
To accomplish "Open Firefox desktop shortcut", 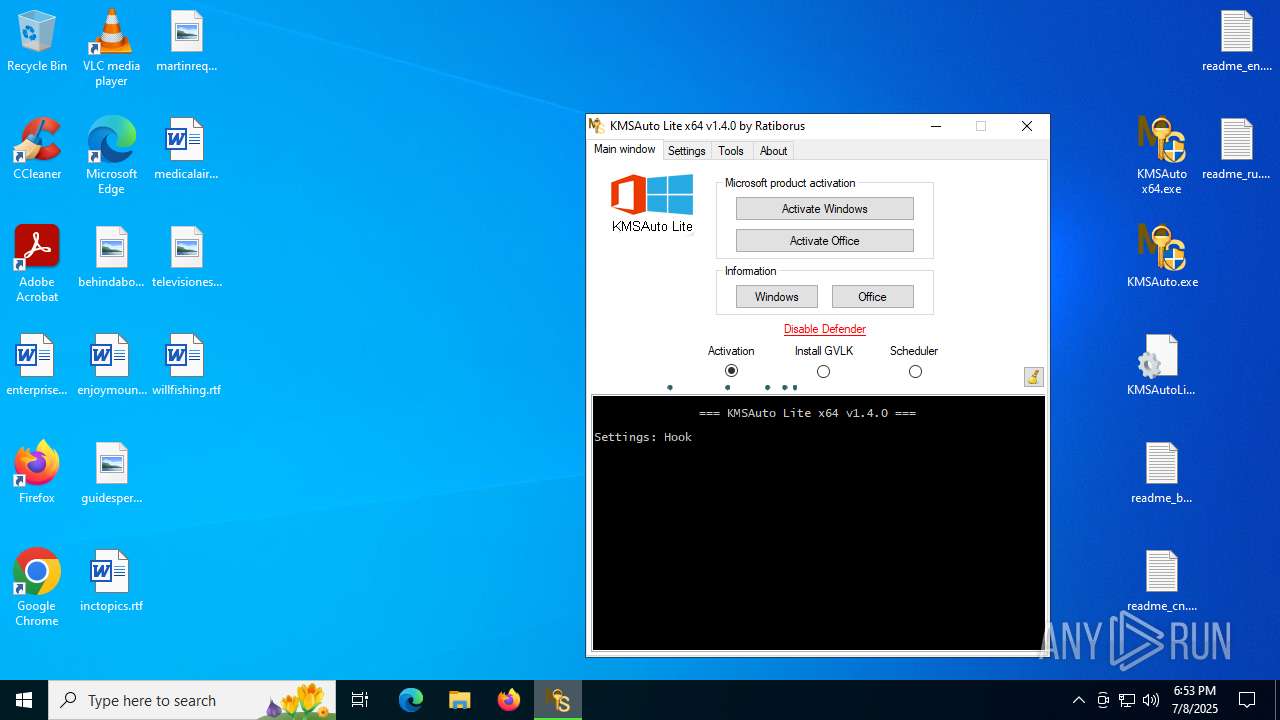I will pyautogui.click(x=37, y=474).
